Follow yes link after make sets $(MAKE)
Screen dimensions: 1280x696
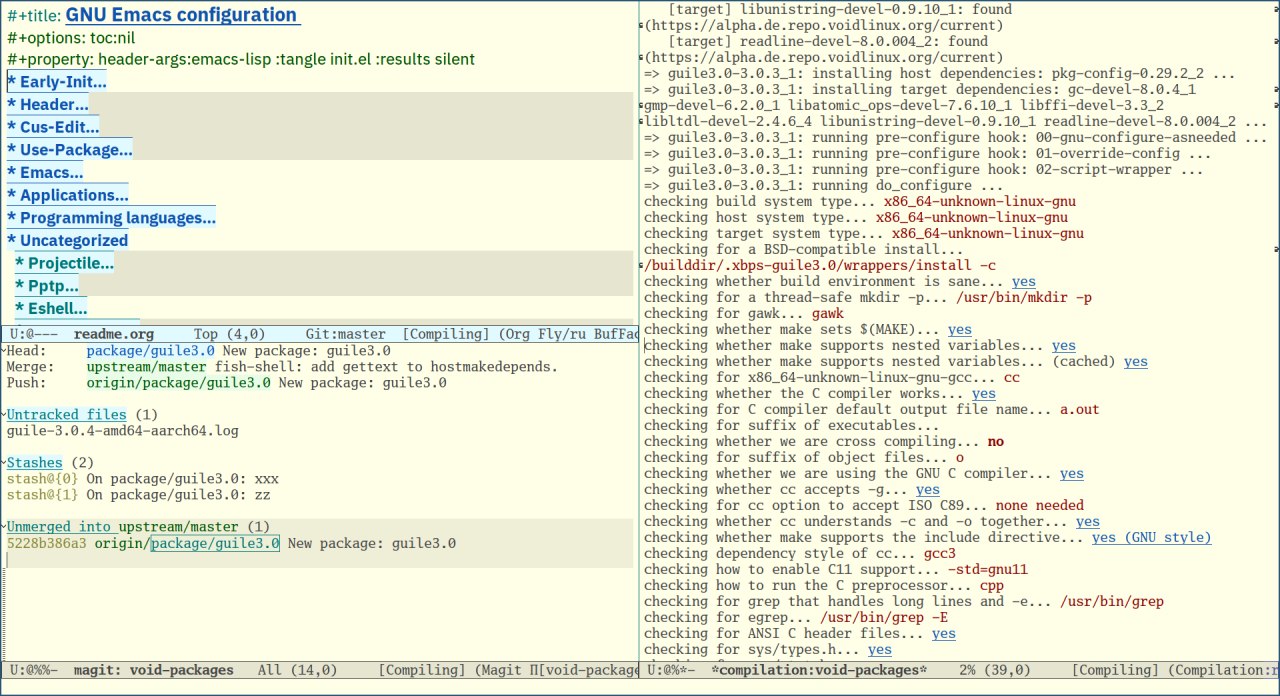(x=960, y=330)
